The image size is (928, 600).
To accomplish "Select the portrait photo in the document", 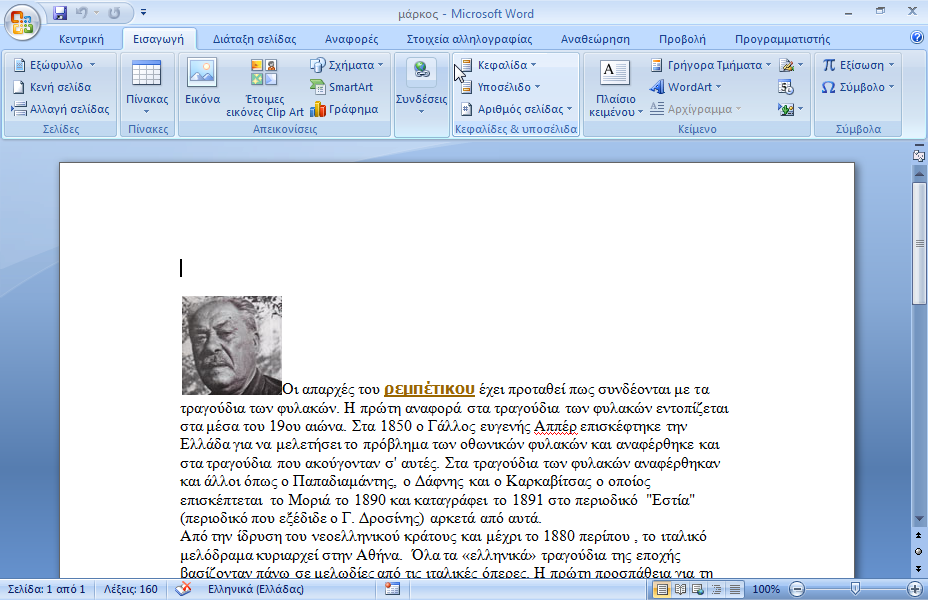I will (231, 345).
